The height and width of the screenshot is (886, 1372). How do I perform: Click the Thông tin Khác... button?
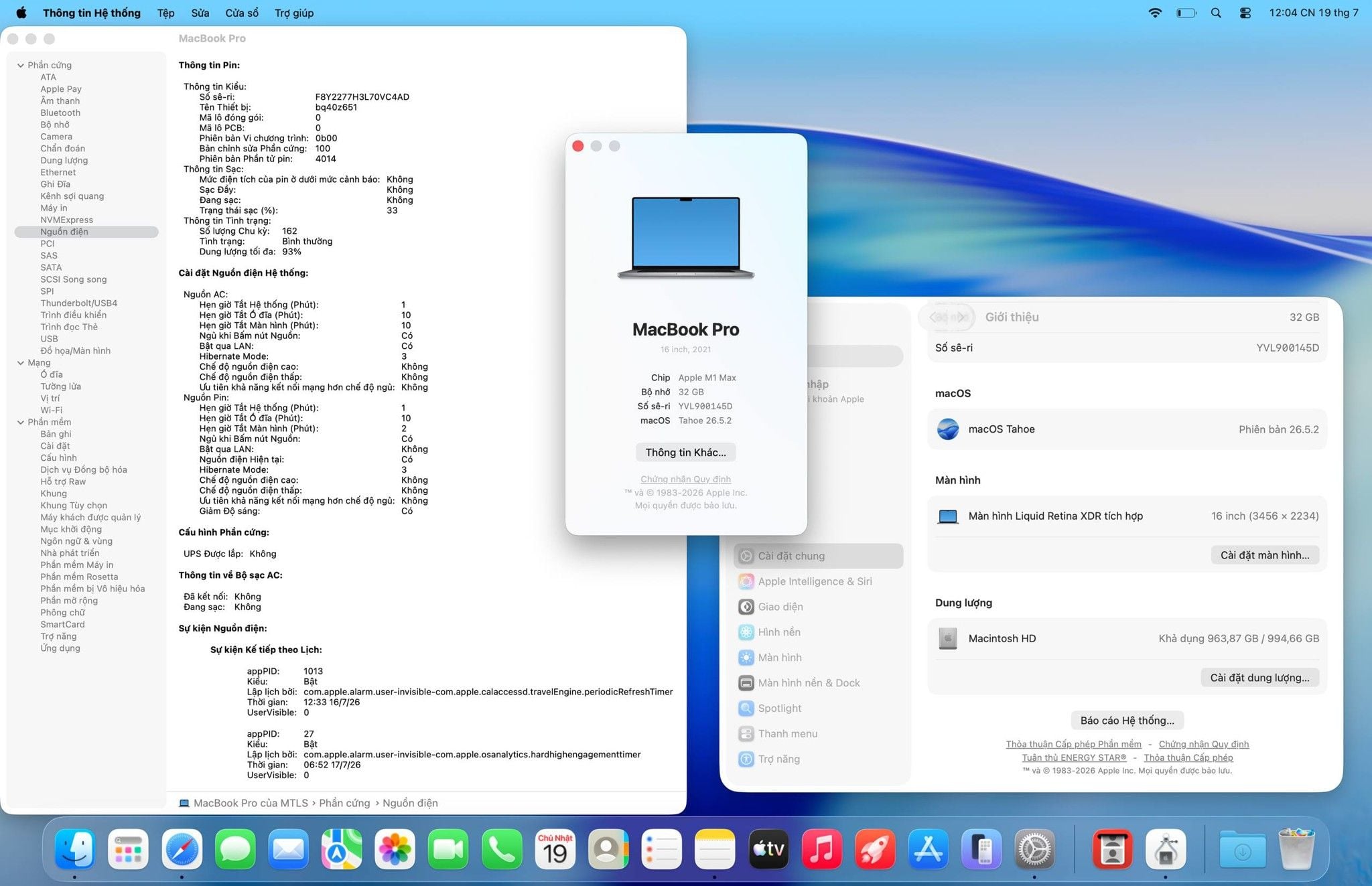(685, 452)
